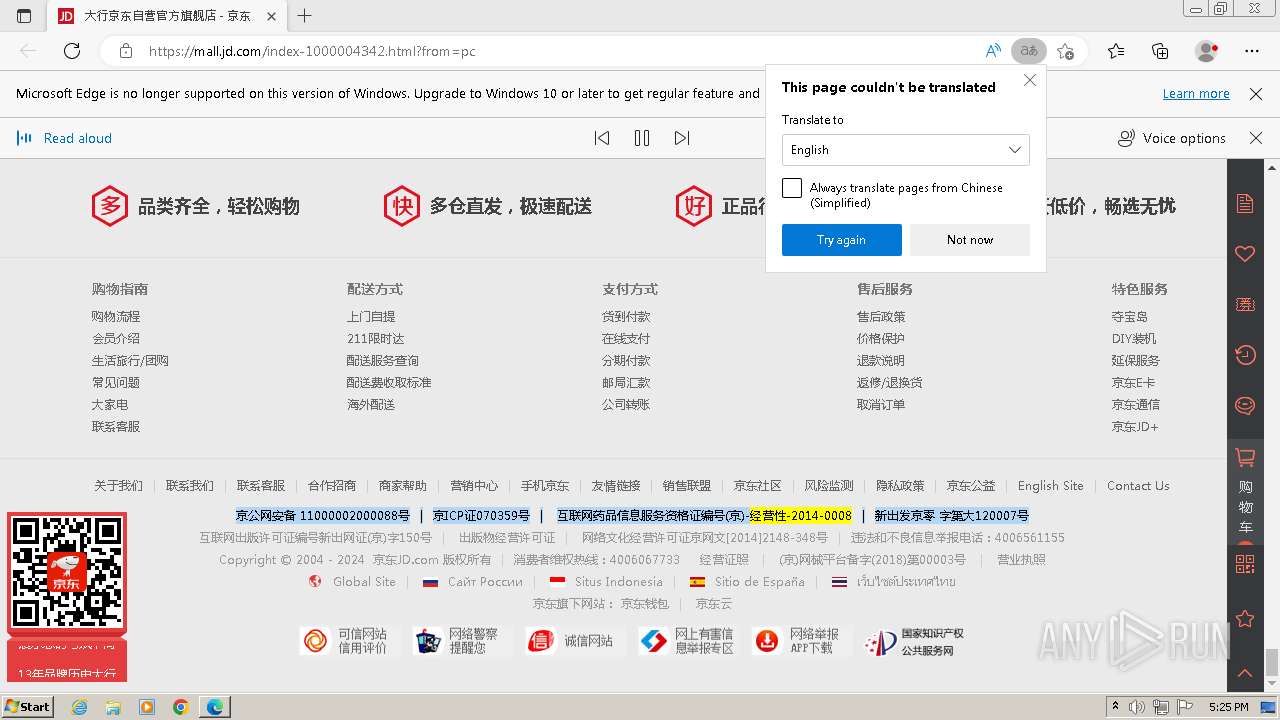
Task: Click the coupon icon in JD sidebar
Action: tap(1245, 304)
